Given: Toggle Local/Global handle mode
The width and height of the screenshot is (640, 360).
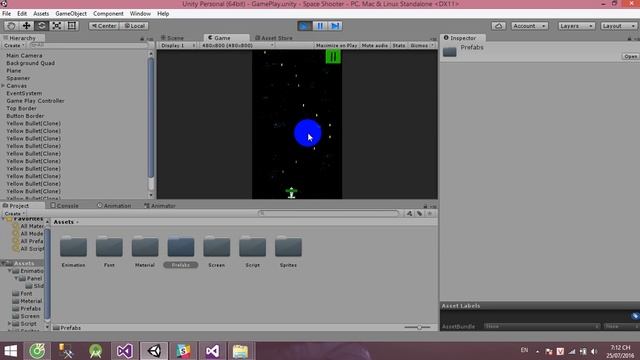Looking at the screenshot, I should (134, 26).
